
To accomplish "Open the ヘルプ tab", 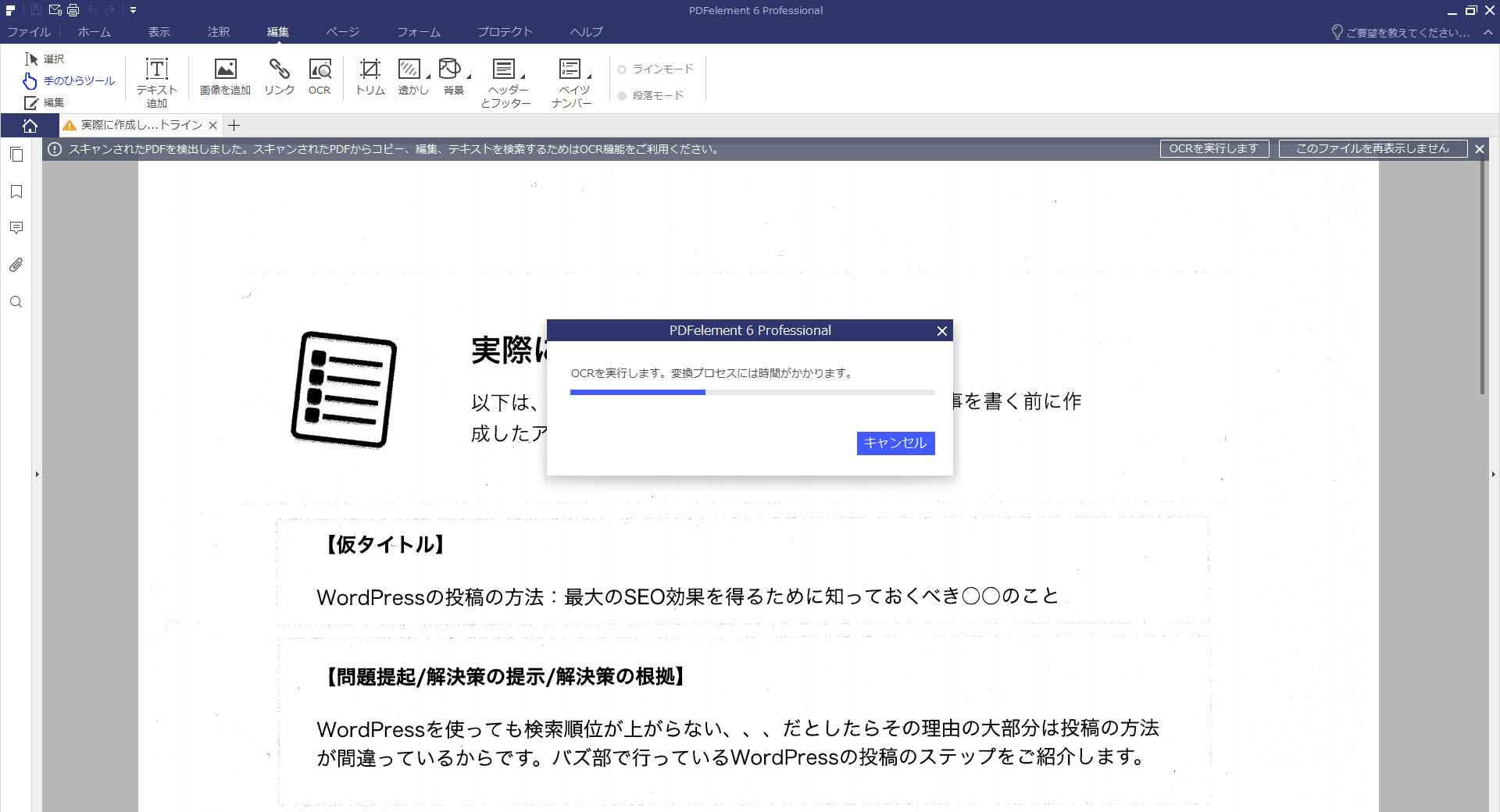I will (x=587, y=32).
